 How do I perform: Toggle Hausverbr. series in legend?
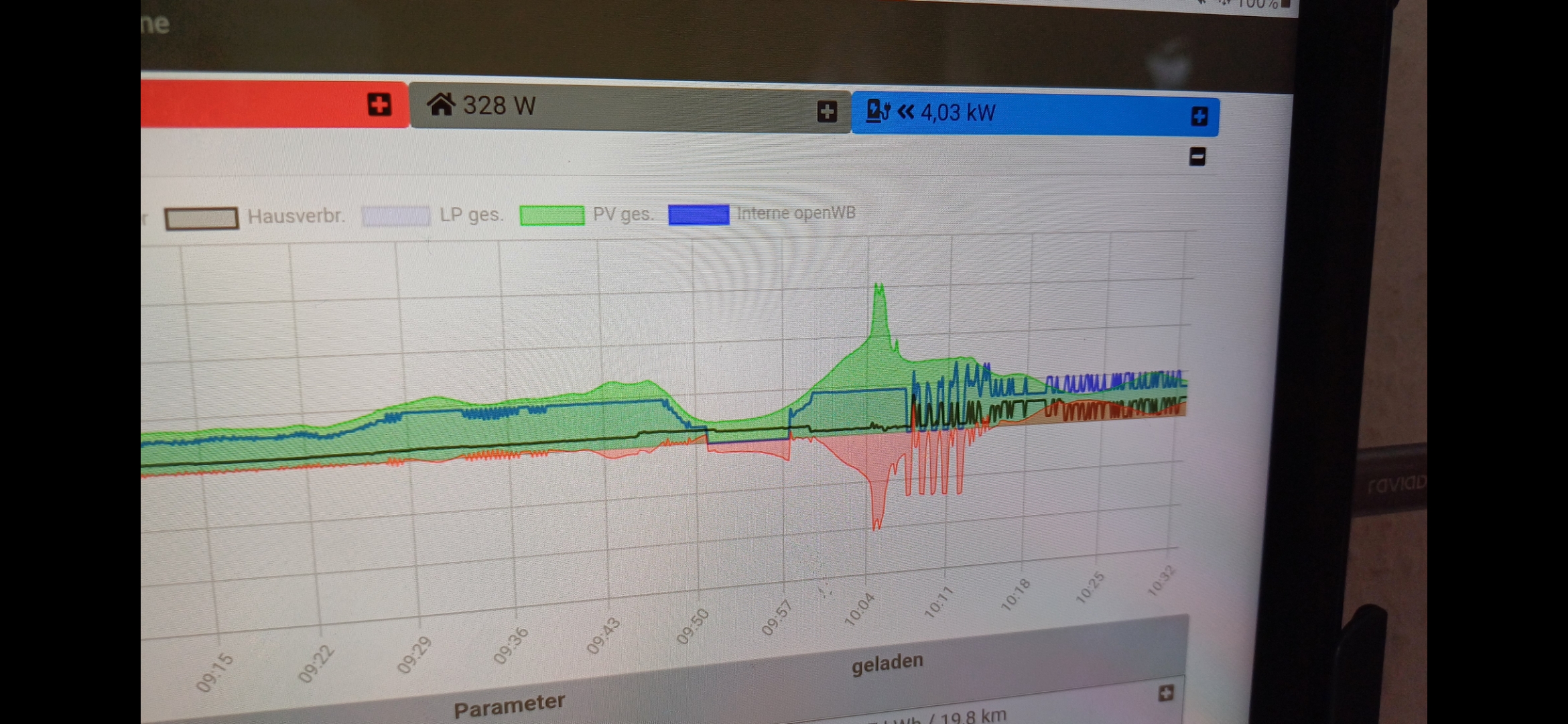(x=296, y=217)
